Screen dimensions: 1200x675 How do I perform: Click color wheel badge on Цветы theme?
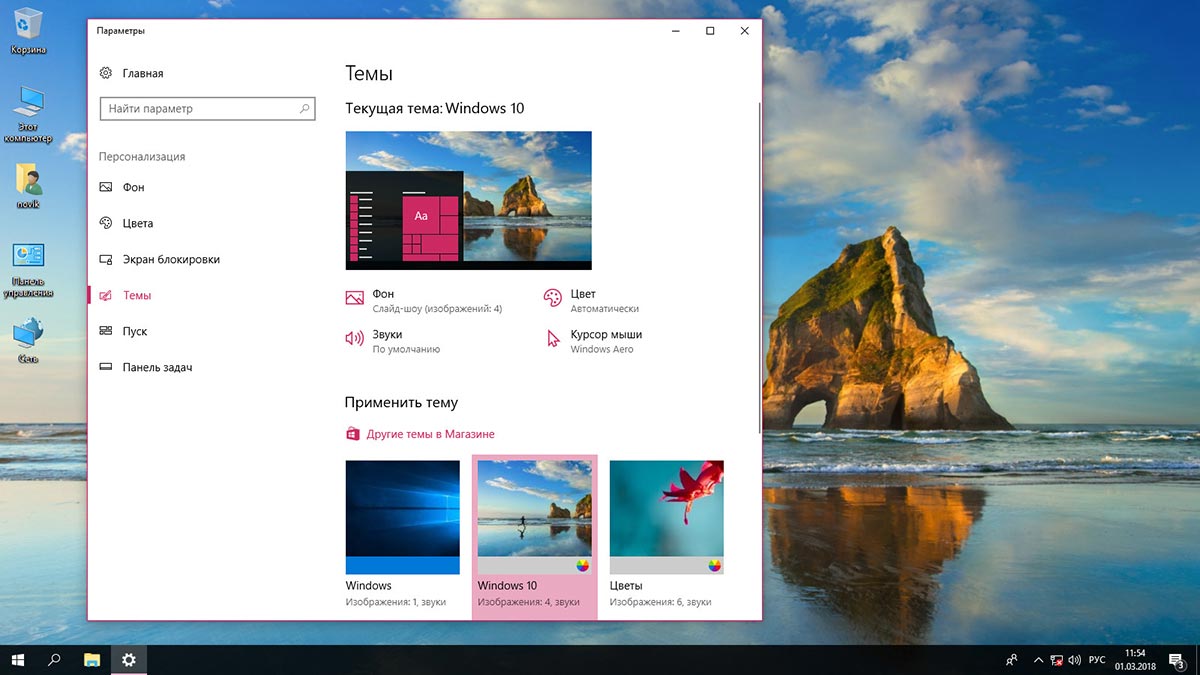tap(715, 565)
